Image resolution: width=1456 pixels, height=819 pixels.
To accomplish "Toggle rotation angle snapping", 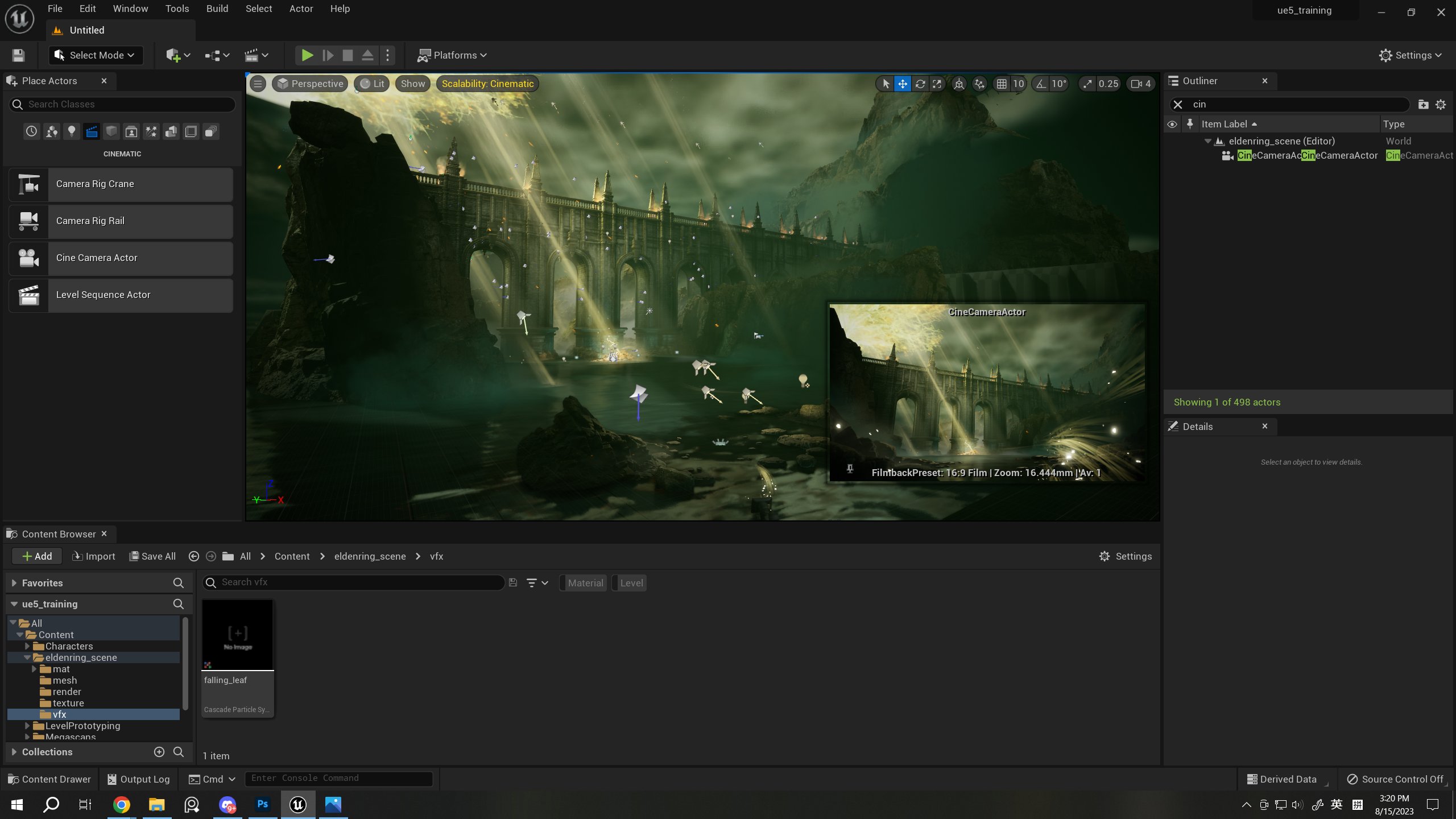I will tap(1041, 84).
